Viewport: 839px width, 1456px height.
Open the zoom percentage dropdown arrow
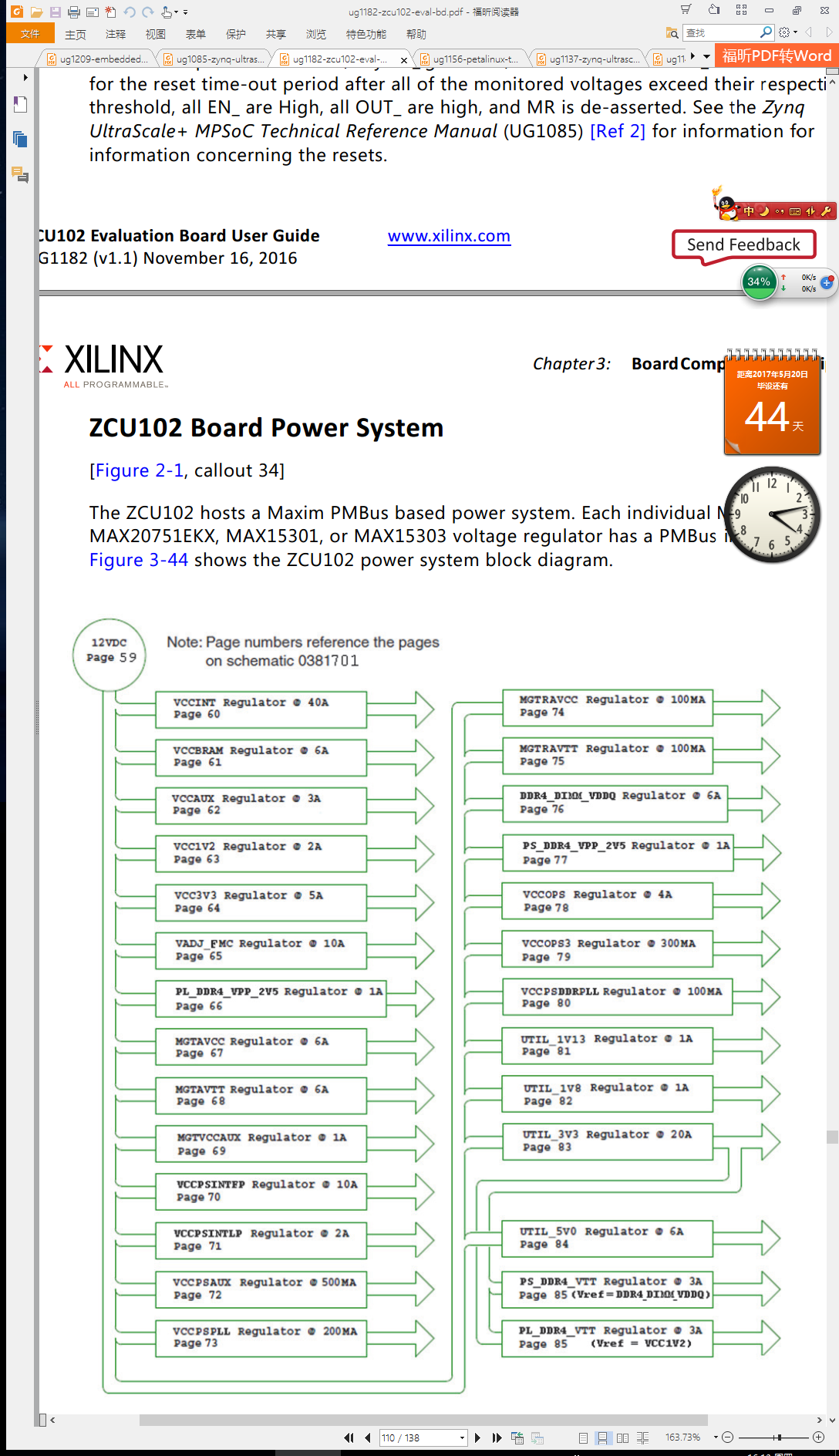coord(716,1437)
